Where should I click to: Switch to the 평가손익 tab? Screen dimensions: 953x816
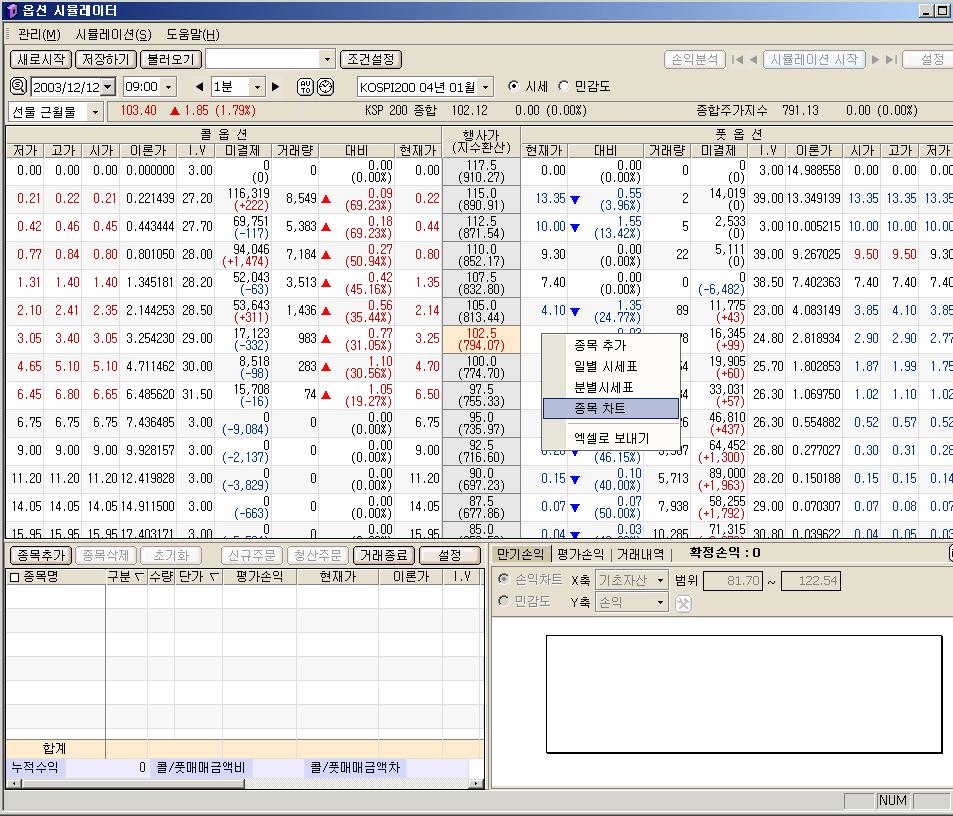(580, 553)
